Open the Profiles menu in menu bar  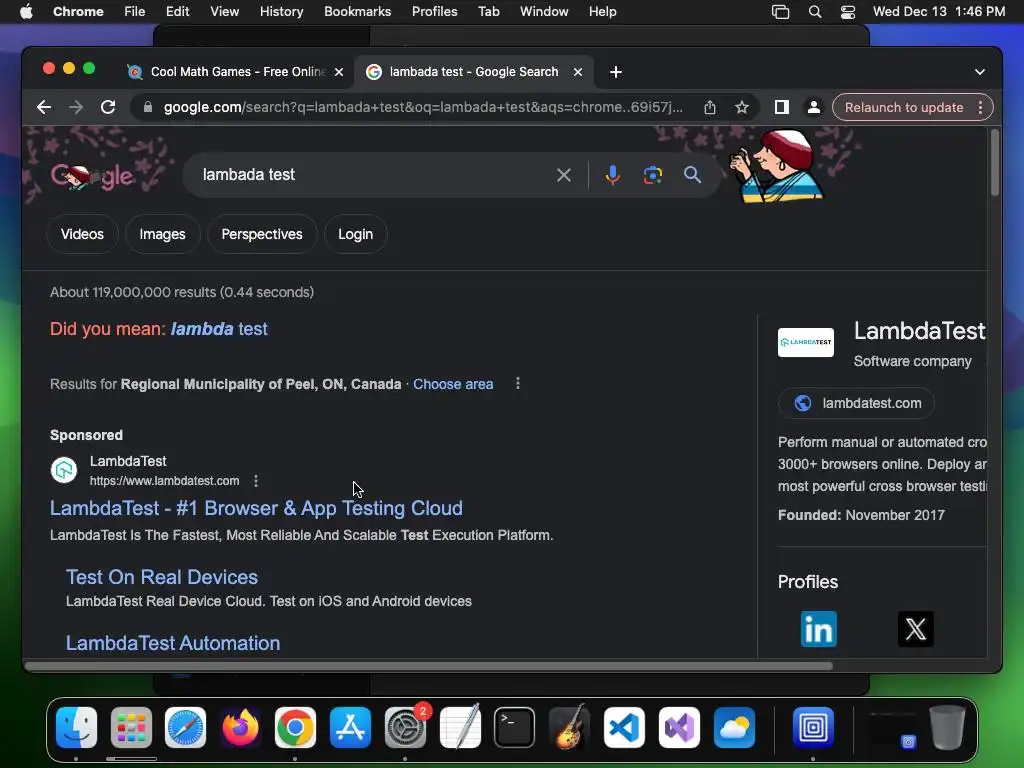click(x=434, y=12)
